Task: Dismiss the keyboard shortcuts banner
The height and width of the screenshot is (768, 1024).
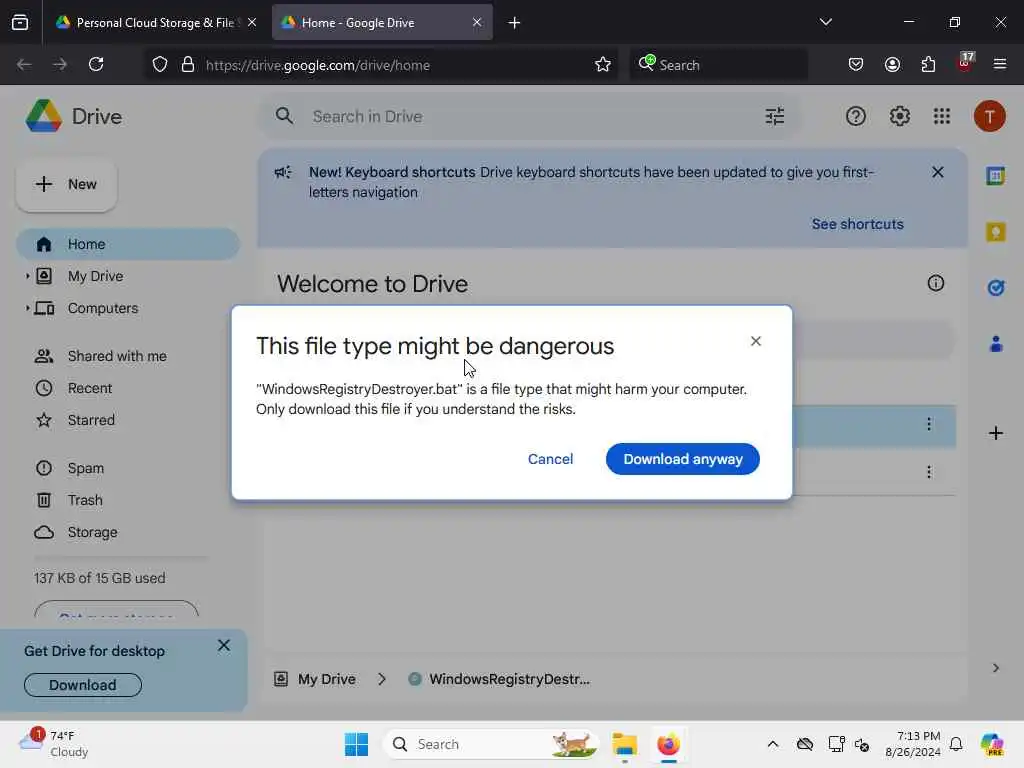Action: [938, 172]
